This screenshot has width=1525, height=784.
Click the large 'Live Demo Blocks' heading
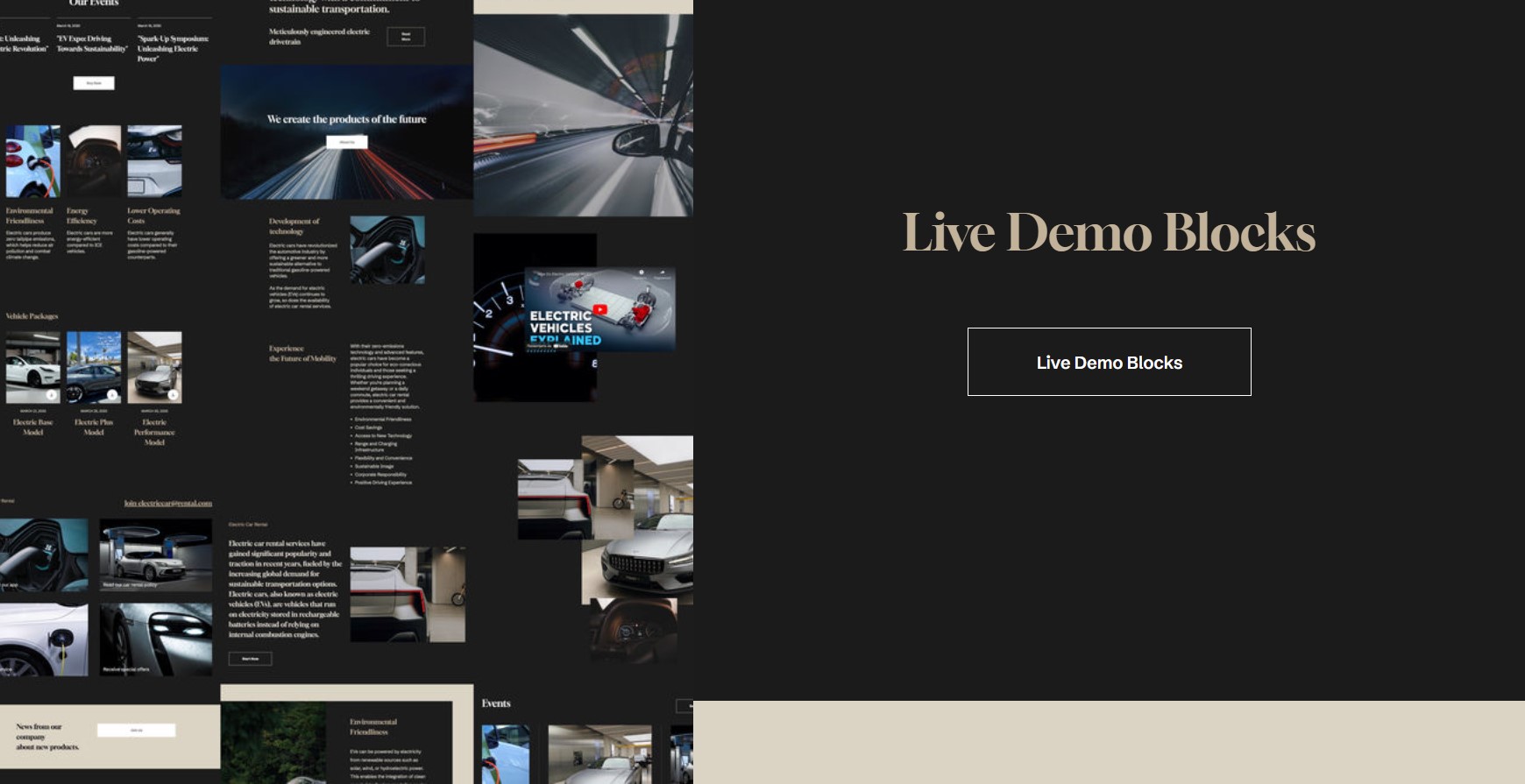click(1109, 233)
